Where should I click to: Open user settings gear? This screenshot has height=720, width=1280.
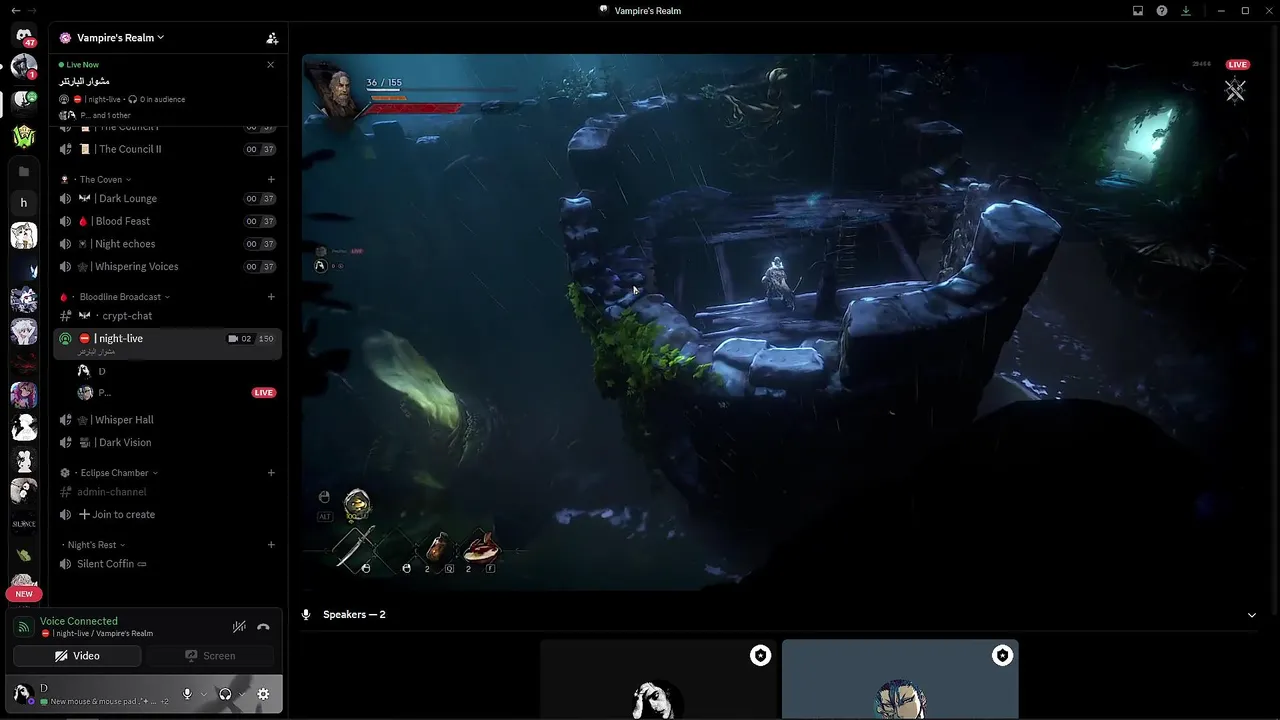pos(263,694)
